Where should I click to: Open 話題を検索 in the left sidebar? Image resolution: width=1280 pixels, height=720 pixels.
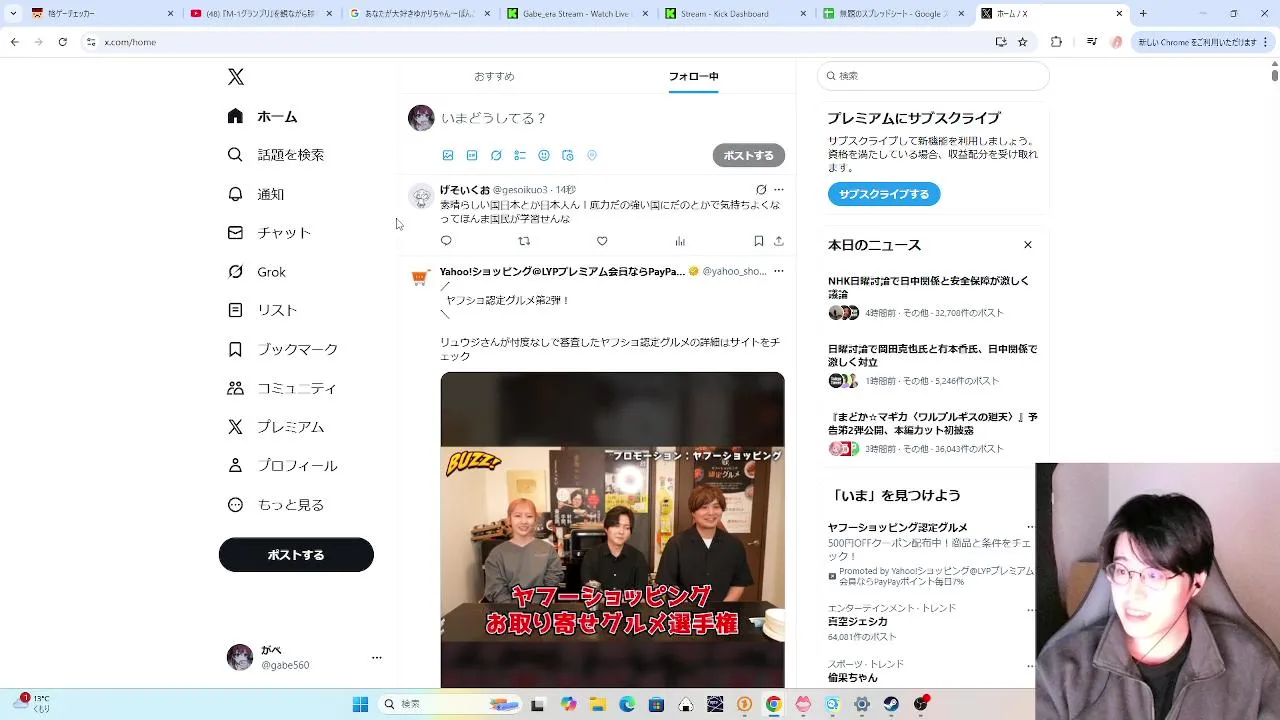[x=275, y=155]
